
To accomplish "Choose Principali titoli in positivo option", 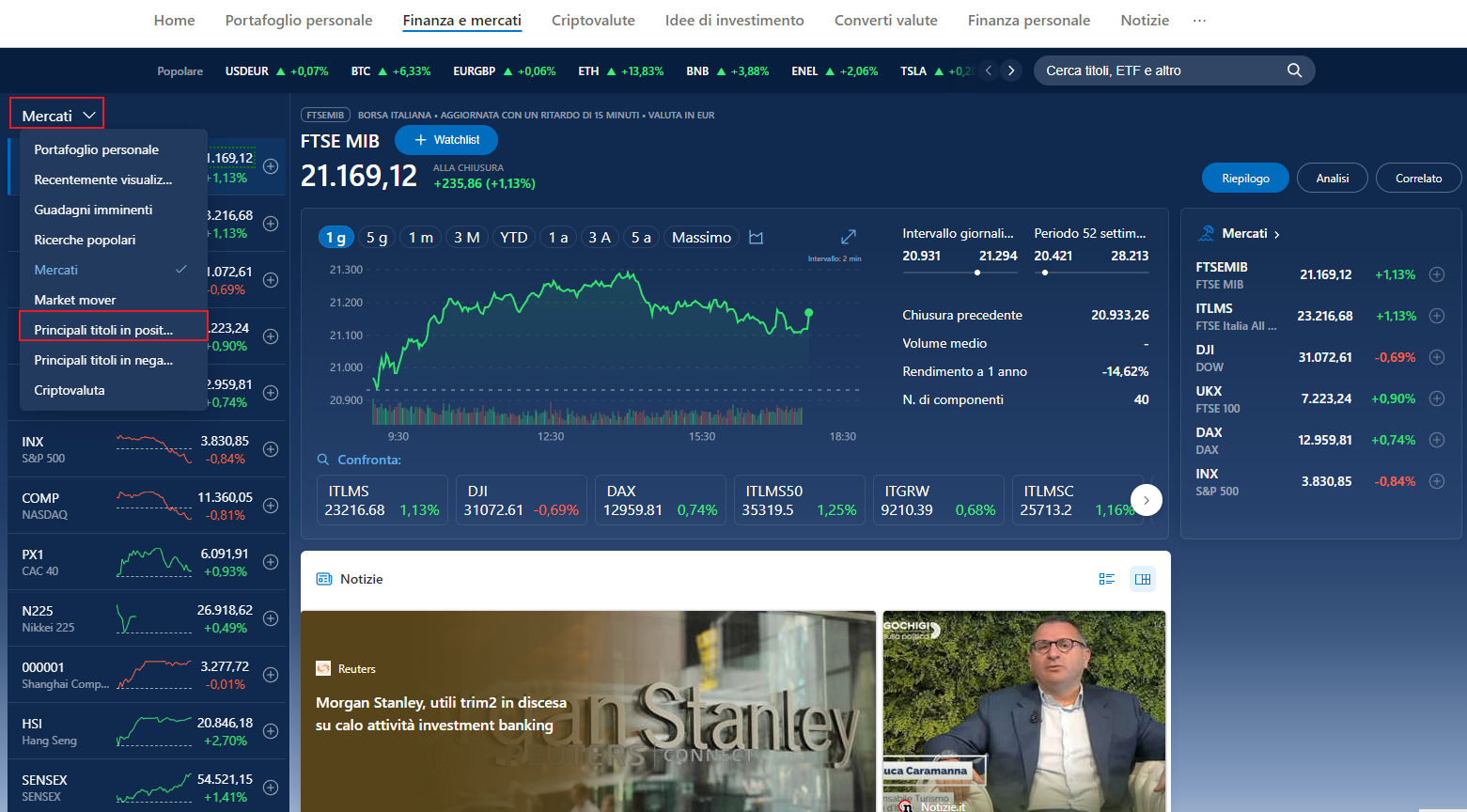I will (x=114, y=330).
